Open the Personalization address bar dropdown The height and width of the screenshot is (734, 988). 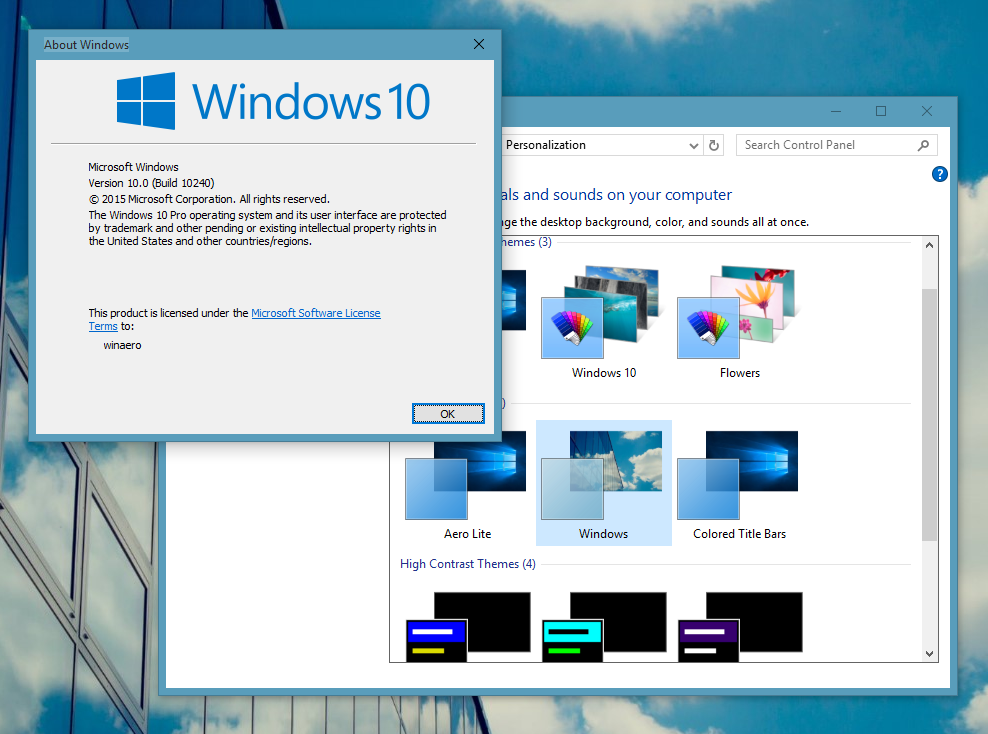click(694, 145)
